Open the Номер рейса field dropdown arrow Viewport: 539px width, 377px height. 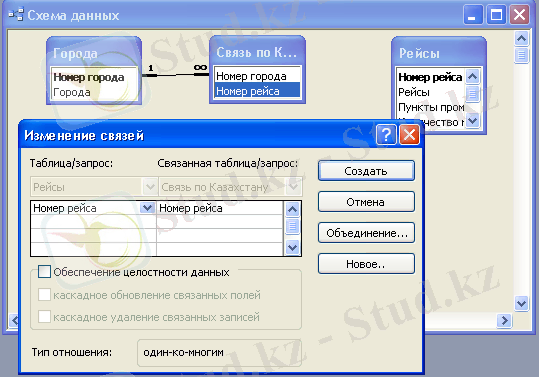(x=147, y=208)
